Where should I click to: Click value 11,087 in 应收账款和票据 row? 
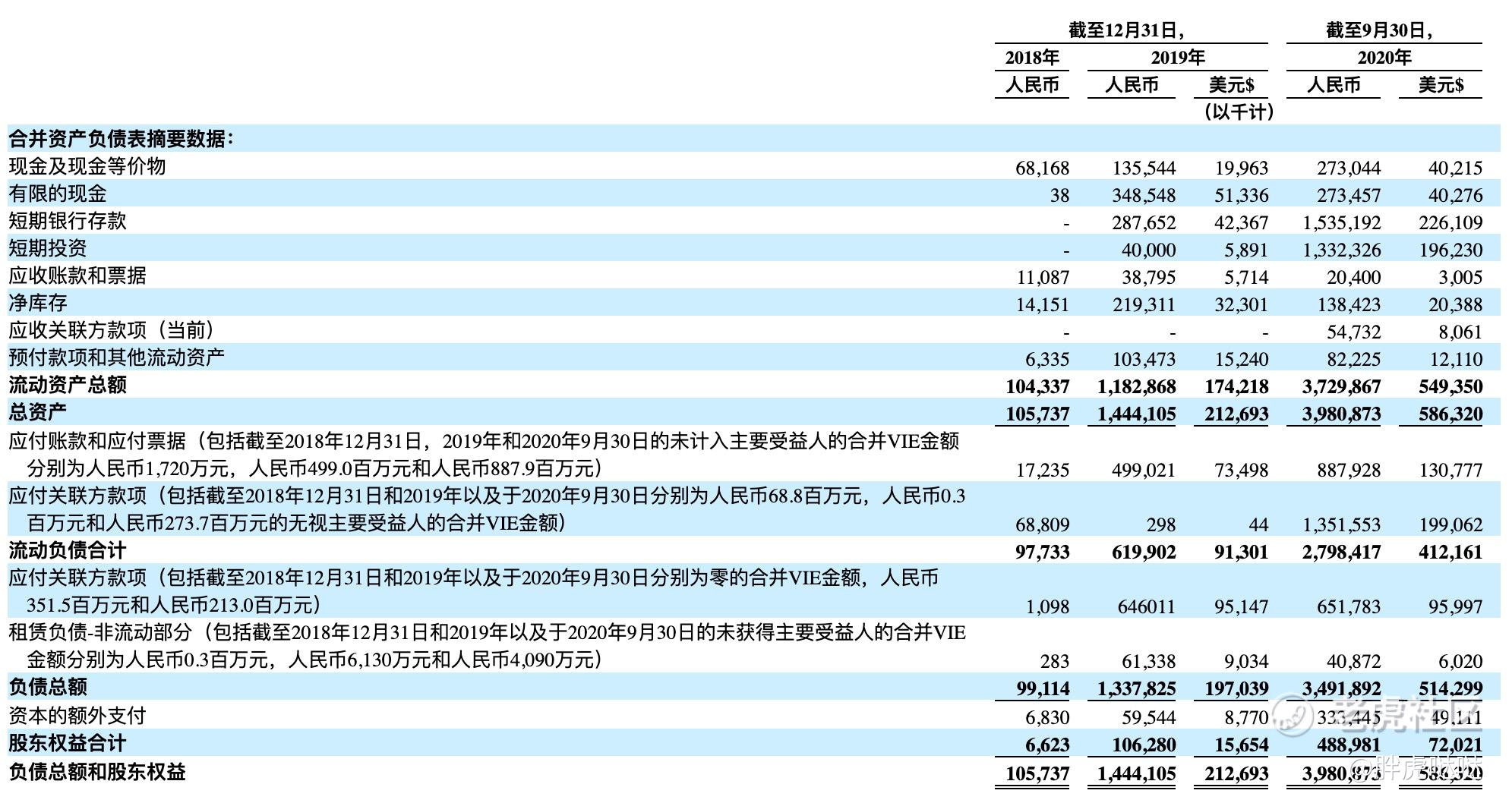coord(1042,277)
